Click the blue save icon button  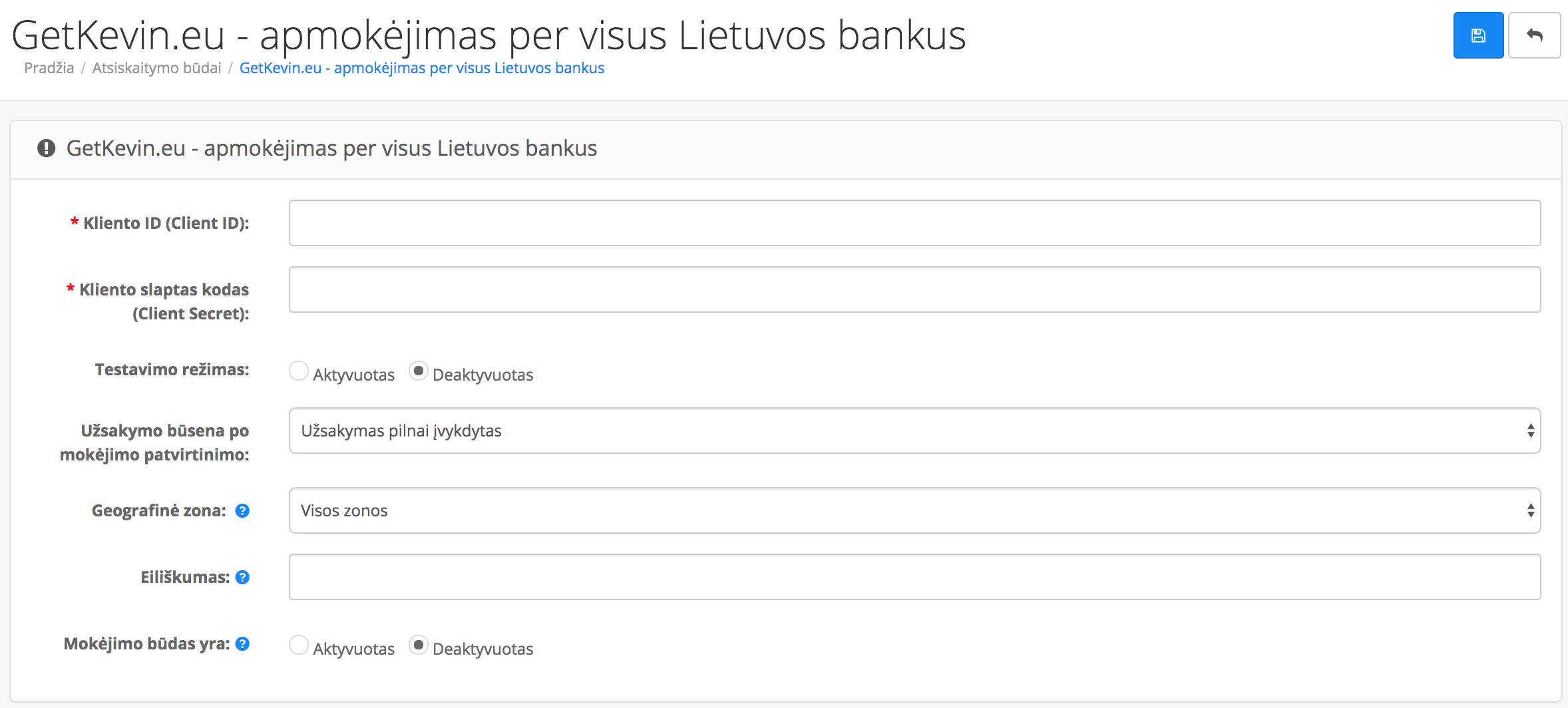1478,35
